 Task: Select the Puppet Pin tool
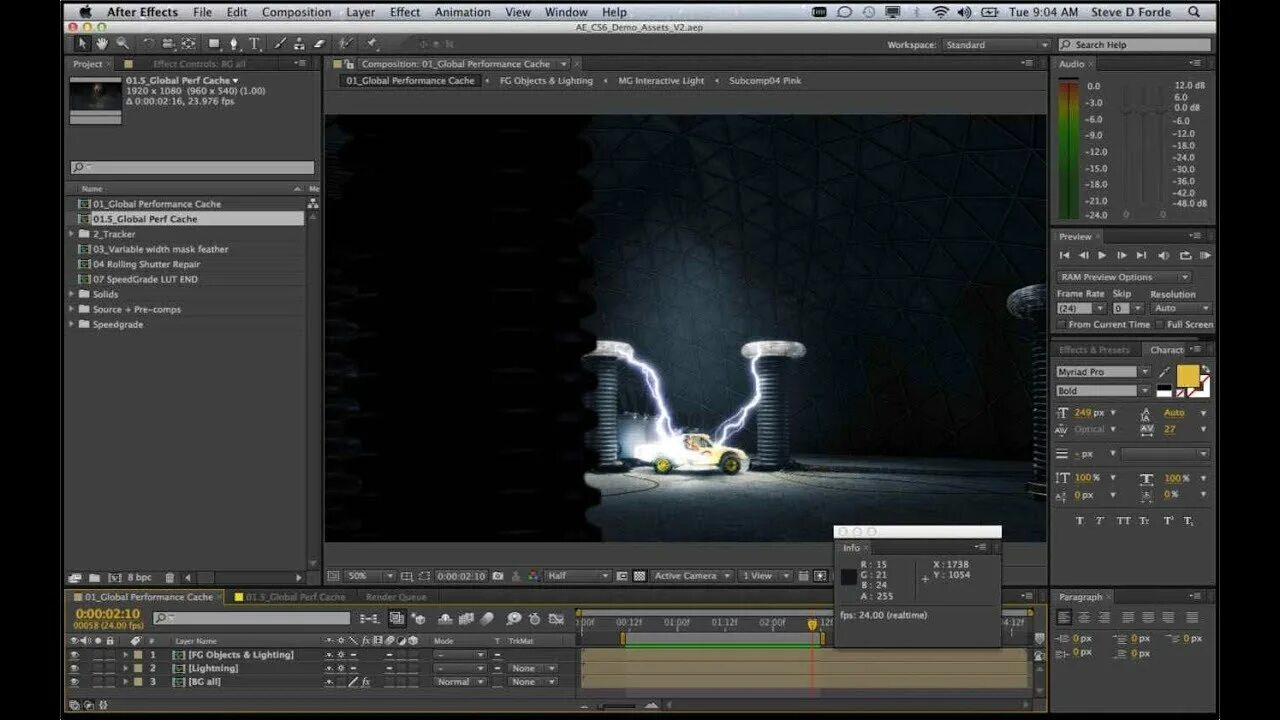point(372,44)
